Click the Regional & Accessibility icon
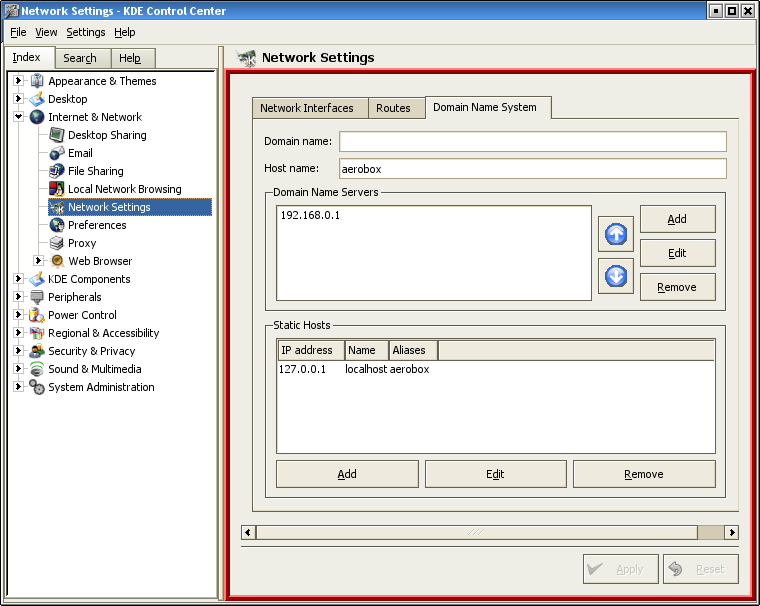The width and height of the screenshot is (760, 606). [37, 333]
